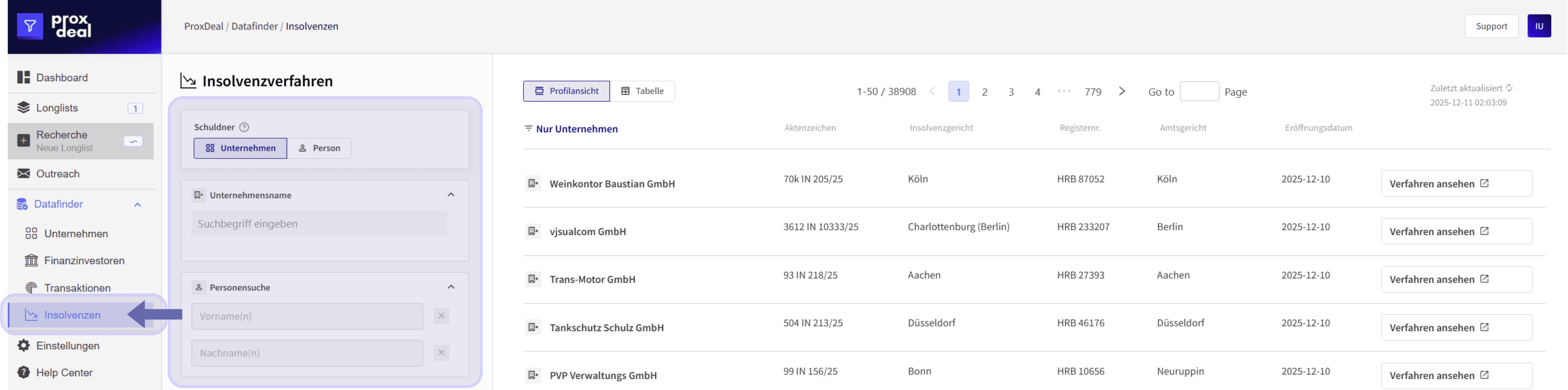Collapse the Unternehmensname section
Viewport: 1568px width, 390px height.
[x=451, y=195]
